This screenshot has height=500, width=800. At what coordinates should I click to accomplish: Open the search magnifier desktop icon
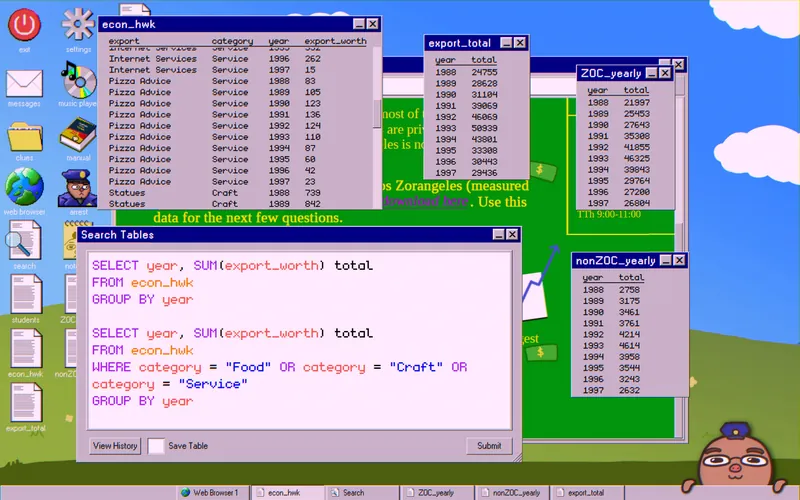[24, 240]
